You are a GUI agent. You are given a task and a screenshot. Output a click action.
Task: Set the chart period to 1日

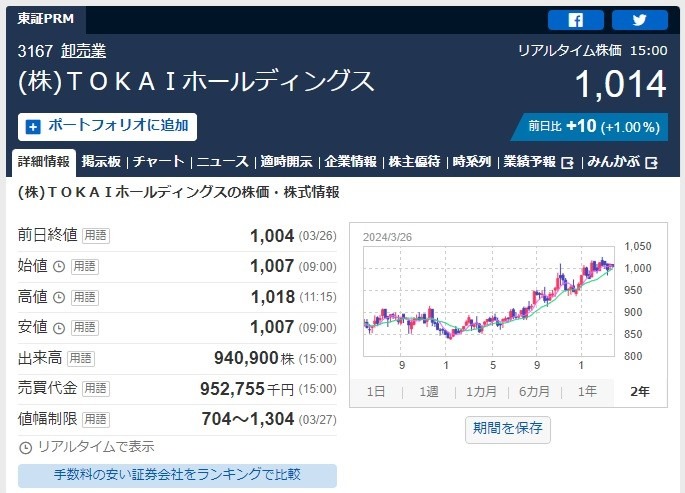coord(376,391)
